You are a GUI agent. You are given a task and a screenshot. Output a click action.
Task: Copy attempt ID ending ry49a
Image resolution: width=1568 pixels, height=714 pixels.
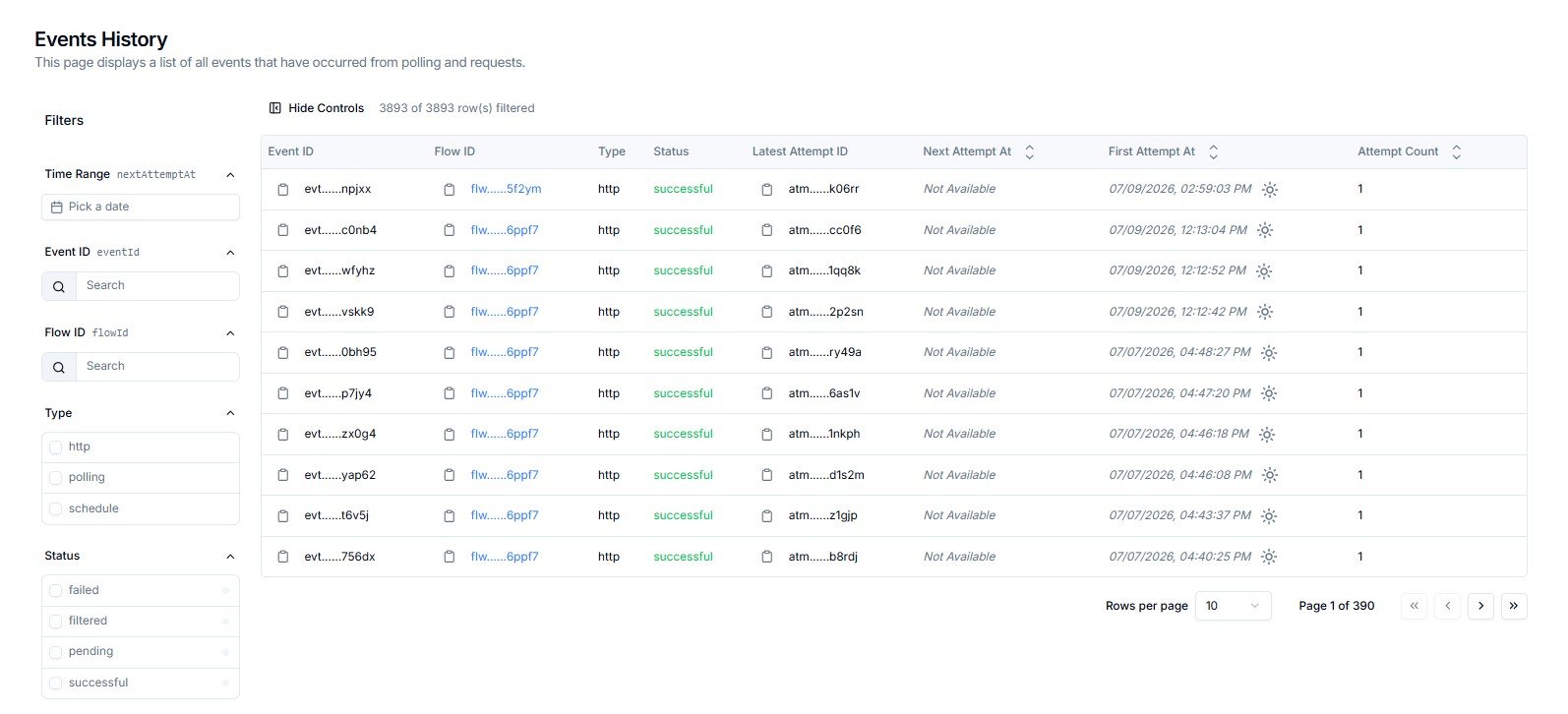coord(767,352)
